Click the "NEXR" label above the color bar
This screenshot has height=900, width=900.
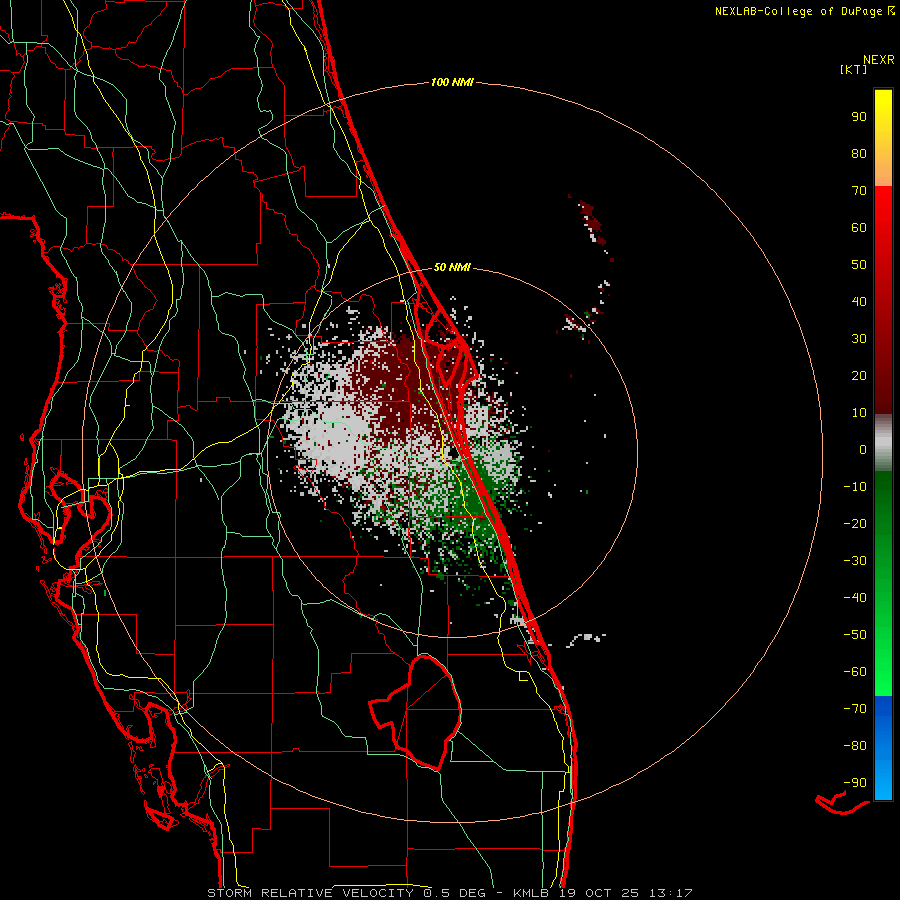click(x=879, y=60)
